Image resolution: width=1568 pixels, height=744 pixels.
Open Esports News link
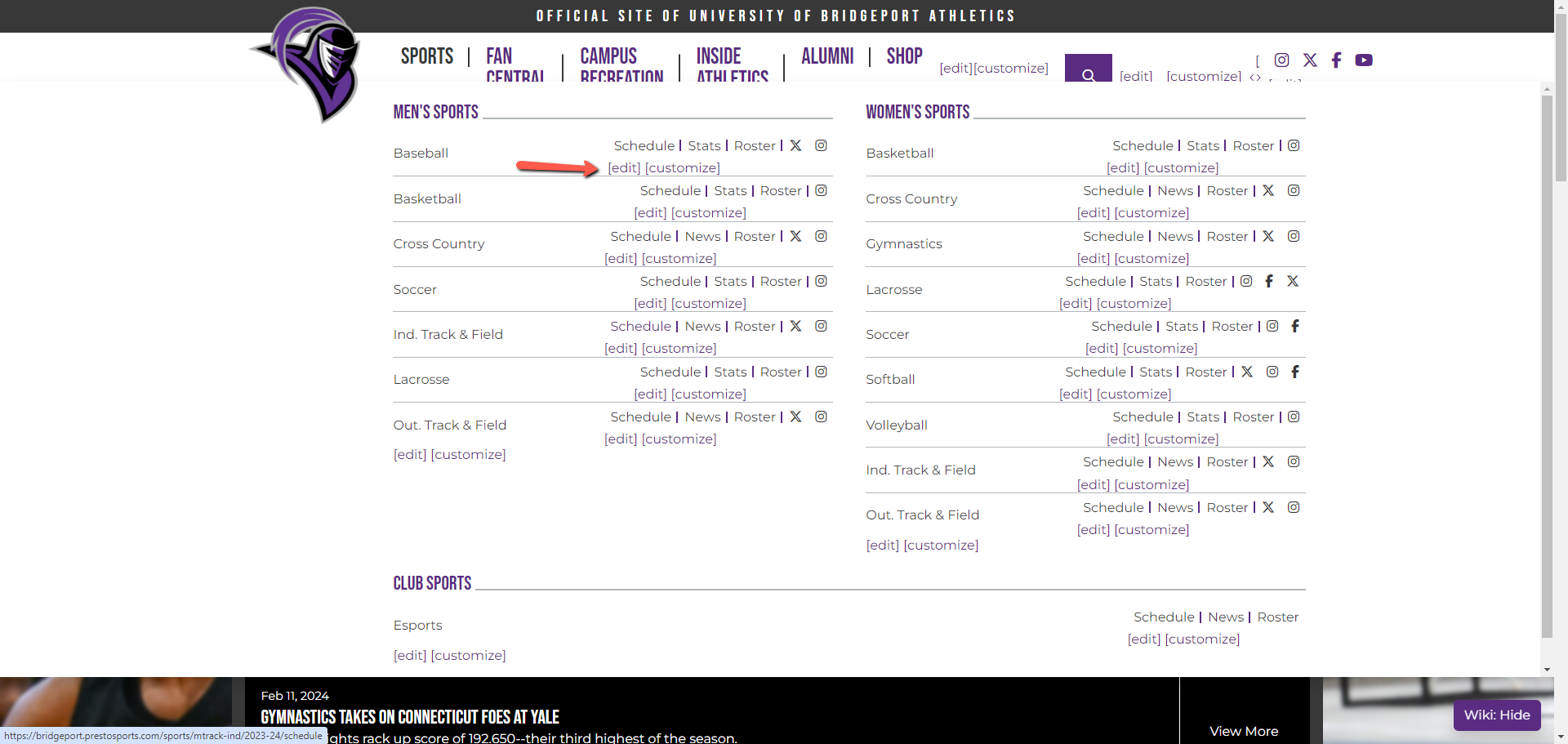(x=1226, y=617)
